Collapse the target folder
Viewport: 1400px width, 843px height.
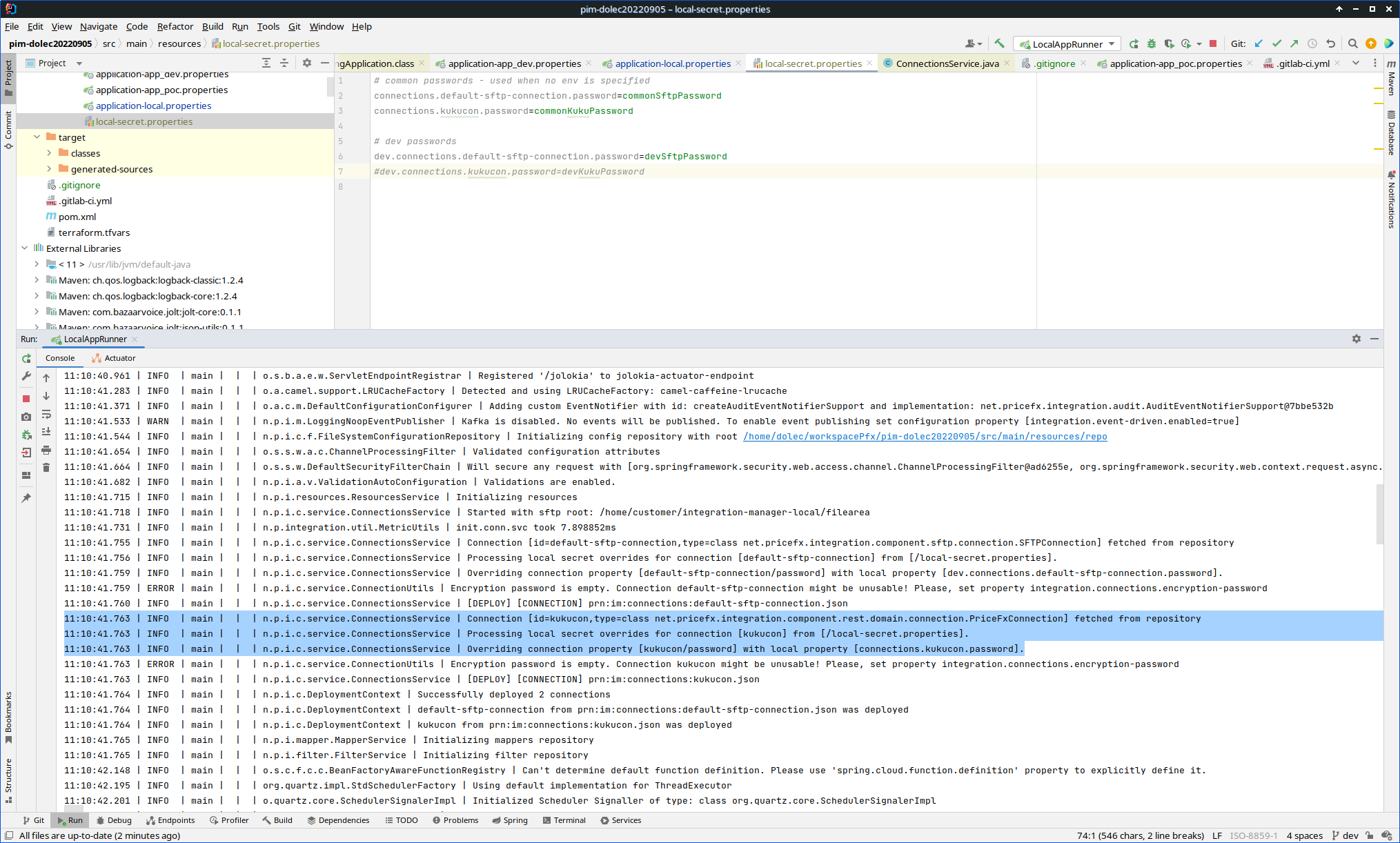37,137
